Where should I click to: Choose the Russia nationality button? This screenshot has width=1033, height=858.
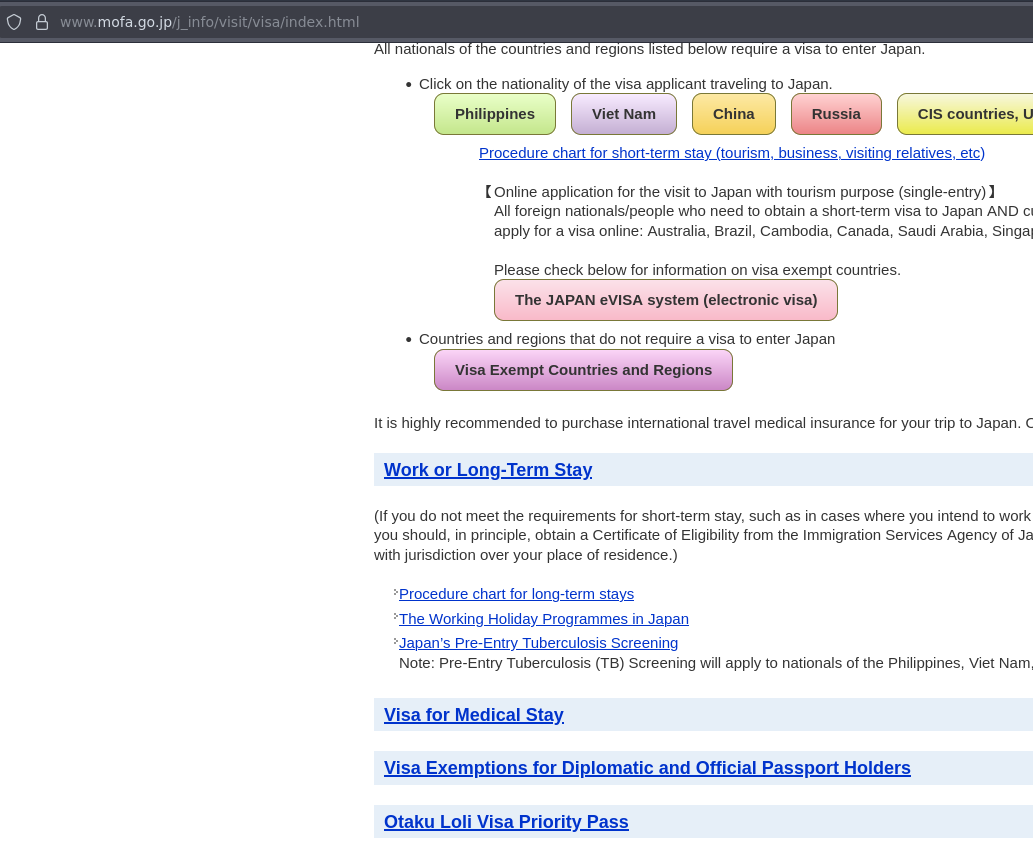pyautogui.click(x=836, y=114)
